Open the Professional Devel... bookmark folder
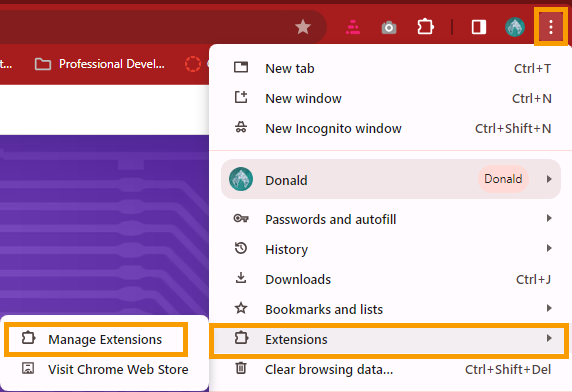The width and height of the screenshot is (572, 392). tap(100, 64)
